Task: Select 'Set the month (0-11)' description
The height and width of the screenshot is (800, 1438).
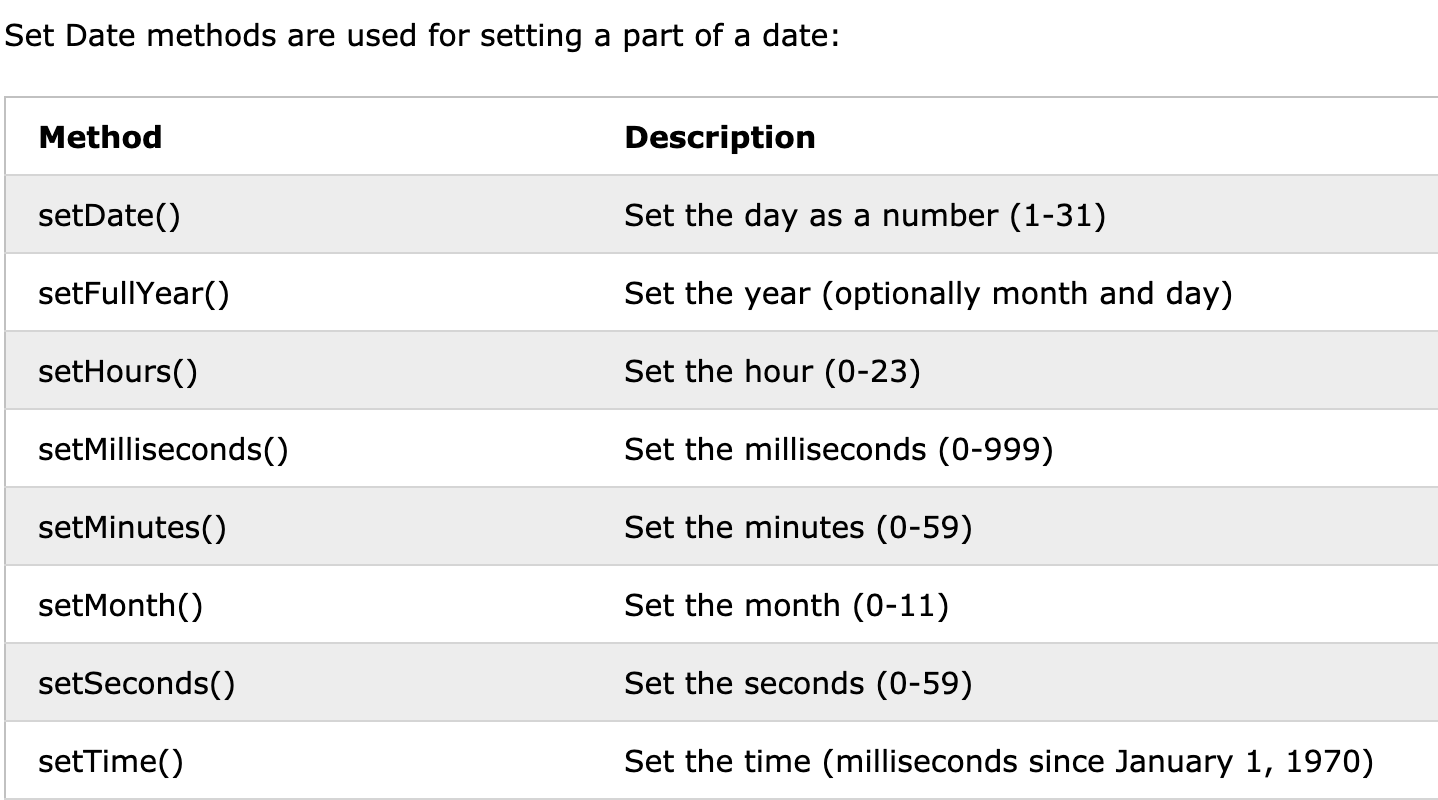Action: coord(786,605)
